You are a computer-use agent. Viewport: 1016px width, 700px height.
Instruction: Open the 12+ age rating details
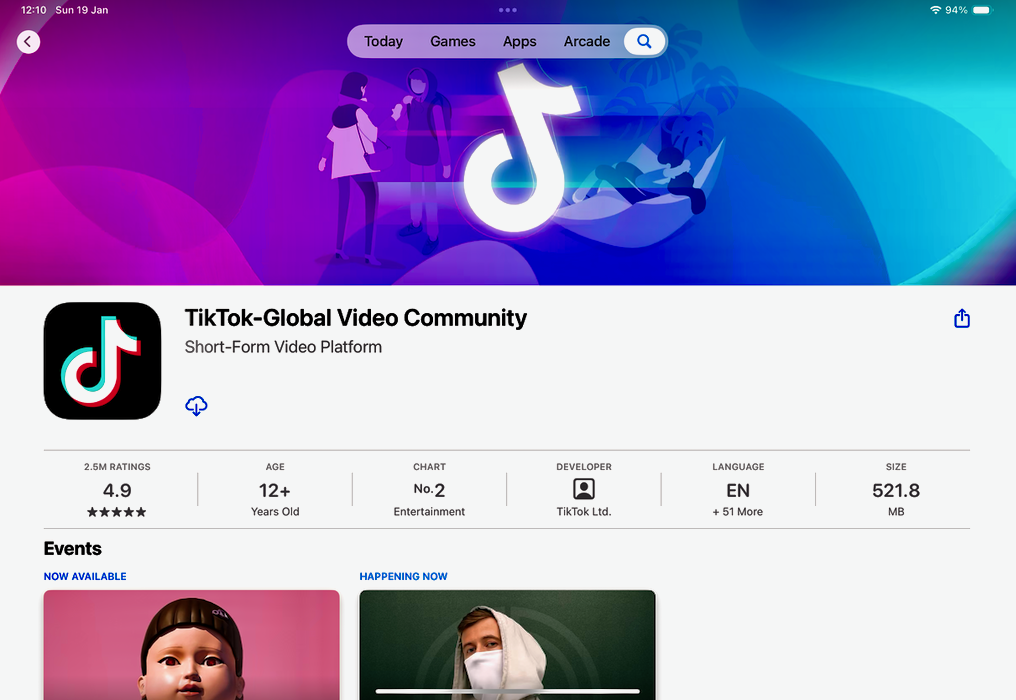(x=275, y=490)
